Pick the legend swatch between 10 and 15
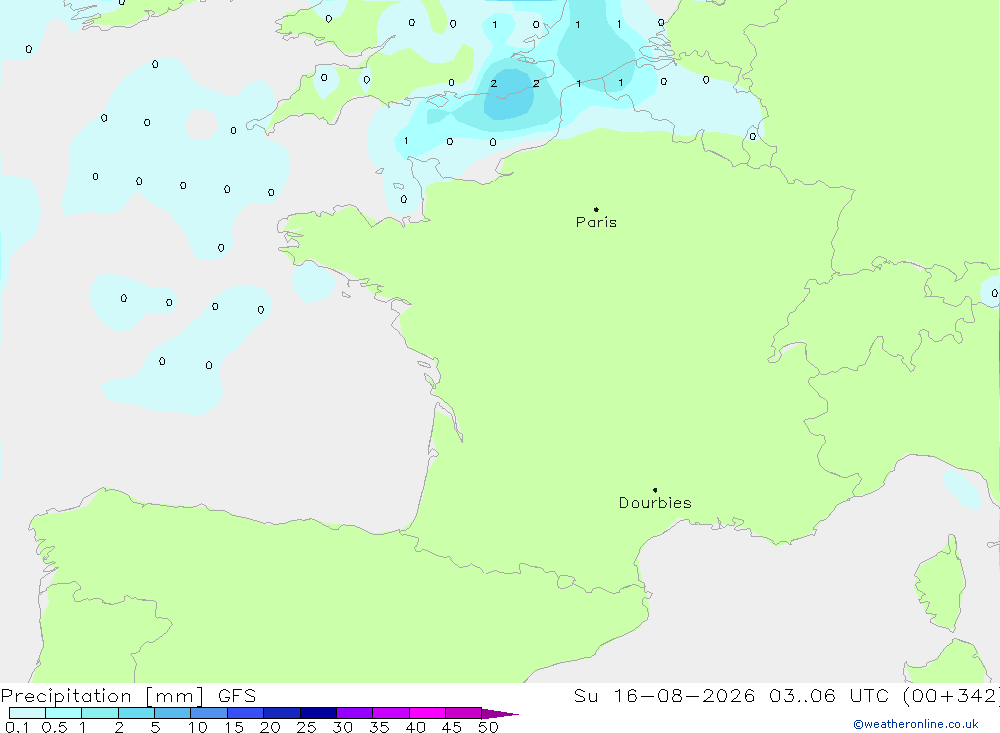Image resolution: width=1000 pixels, height=733 pixels. (209, 713)
